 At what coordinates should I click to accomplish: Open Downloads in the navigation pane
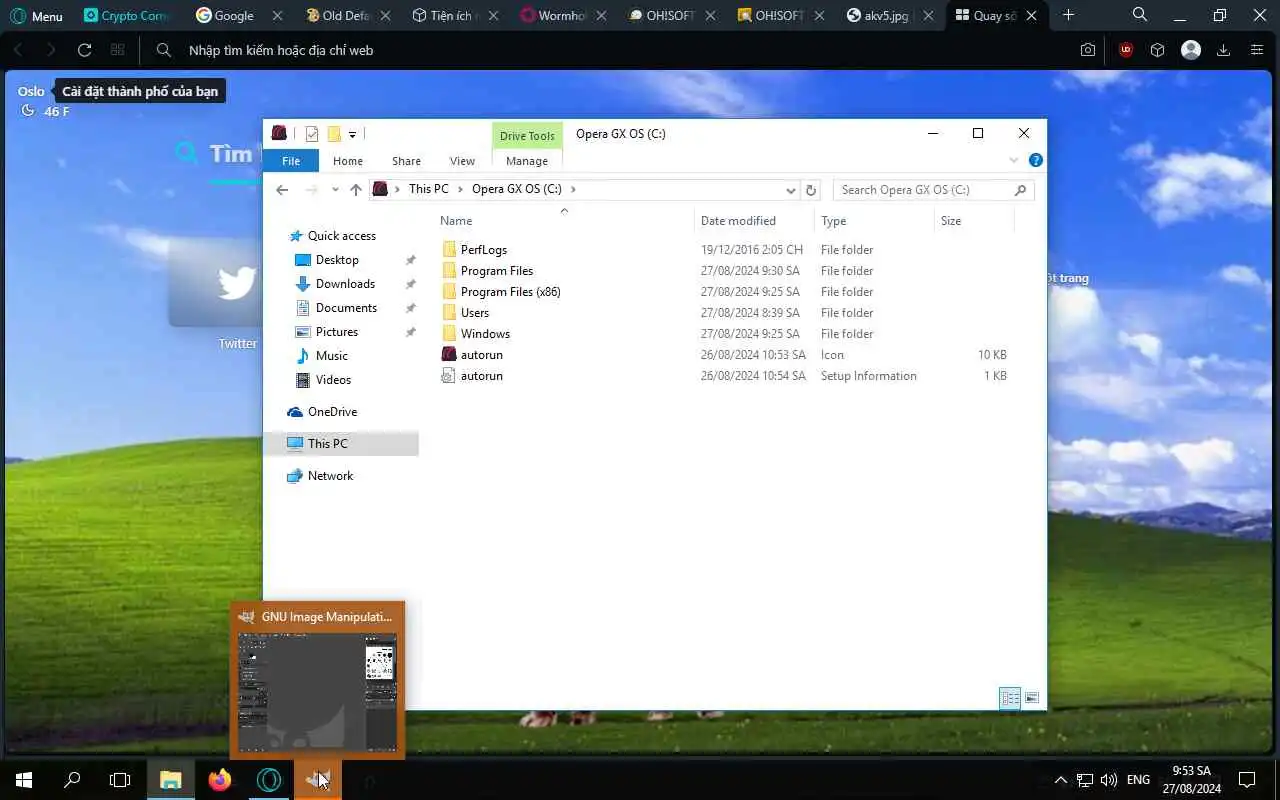point(345,284)
